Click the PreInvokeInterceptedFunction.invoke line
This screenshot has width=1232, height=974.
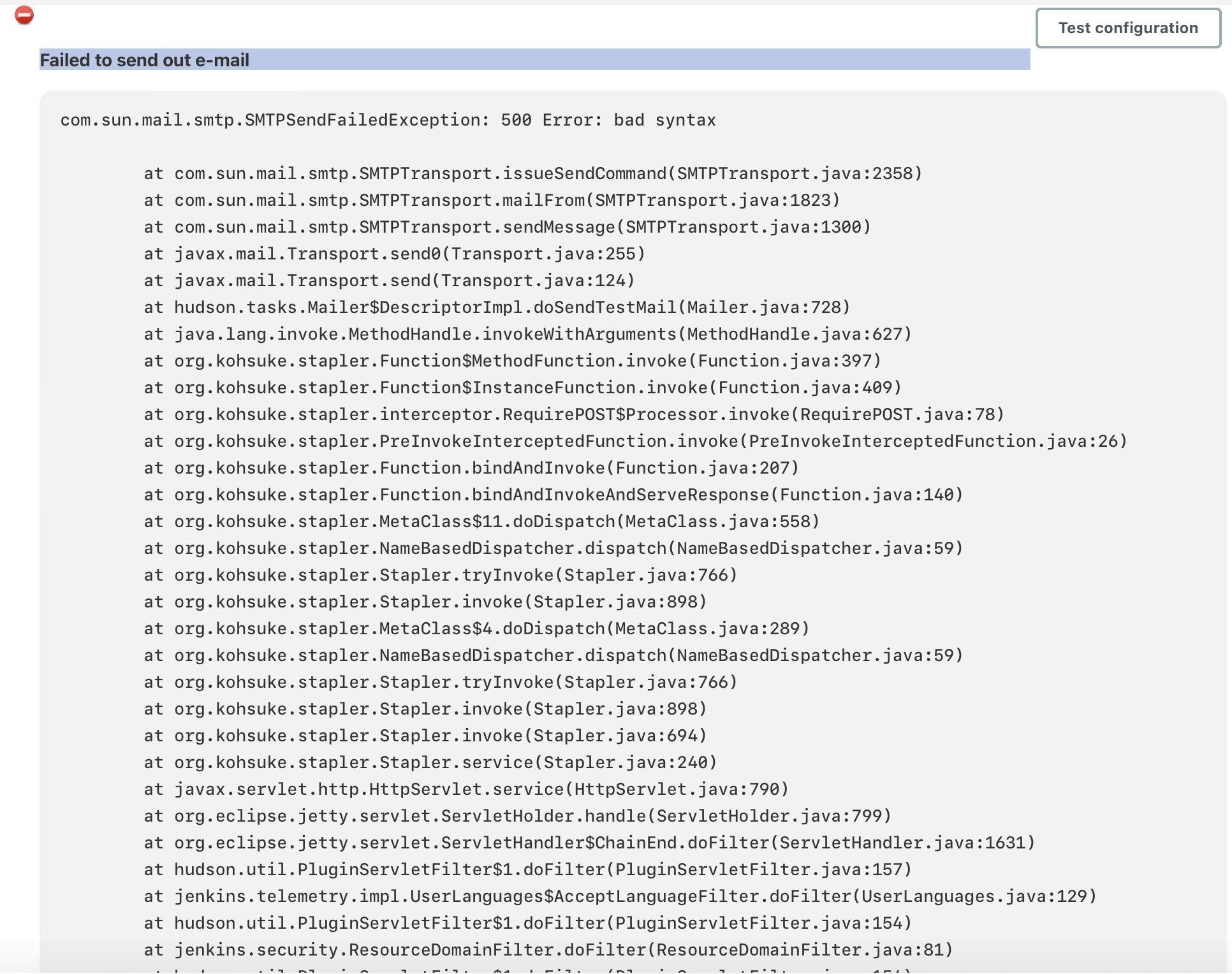(635, 441)
